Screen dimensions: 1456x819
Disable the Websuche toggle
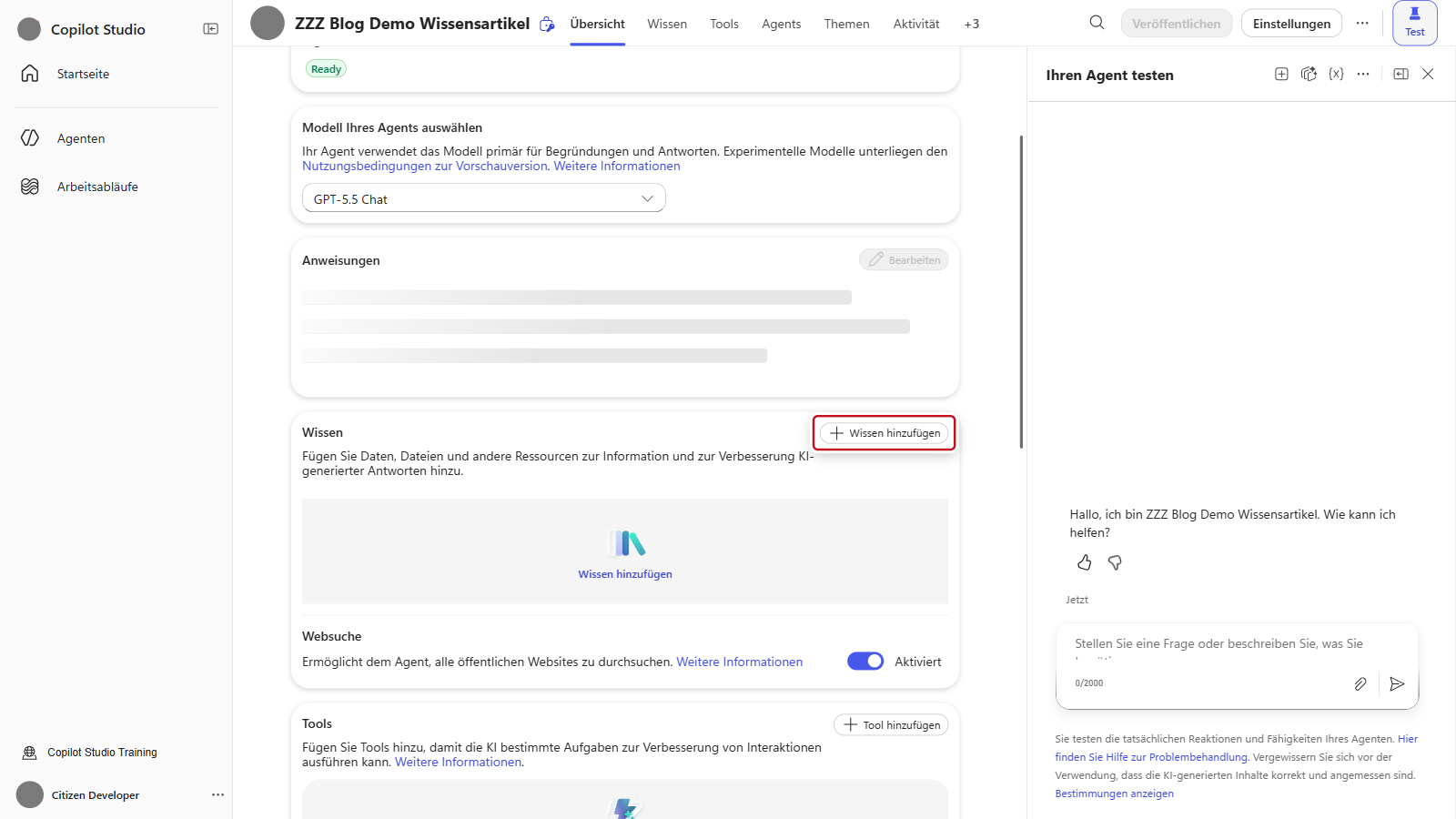(865, 662)
